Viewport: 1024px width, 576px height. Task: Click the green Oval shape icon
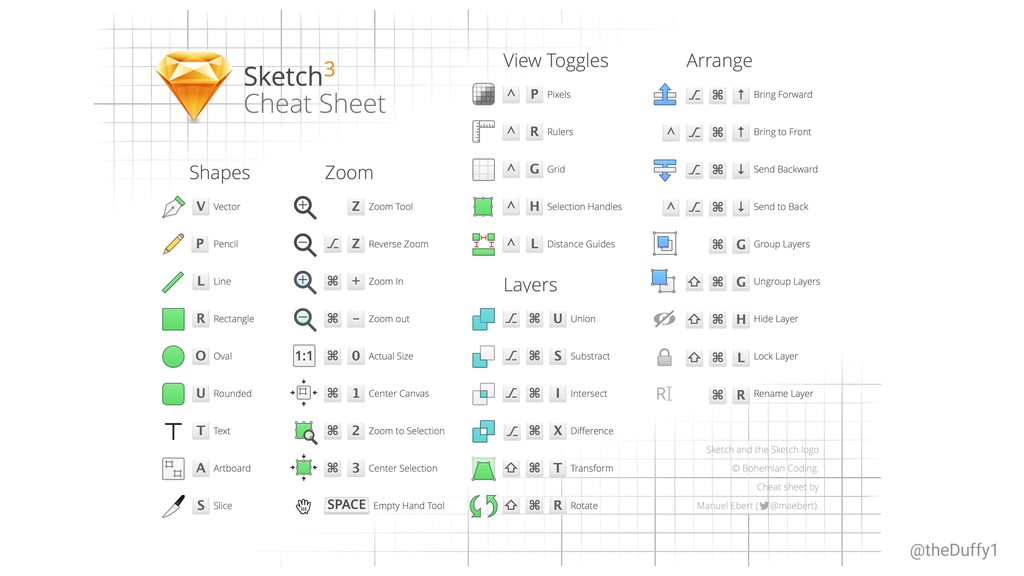[173, 356]
